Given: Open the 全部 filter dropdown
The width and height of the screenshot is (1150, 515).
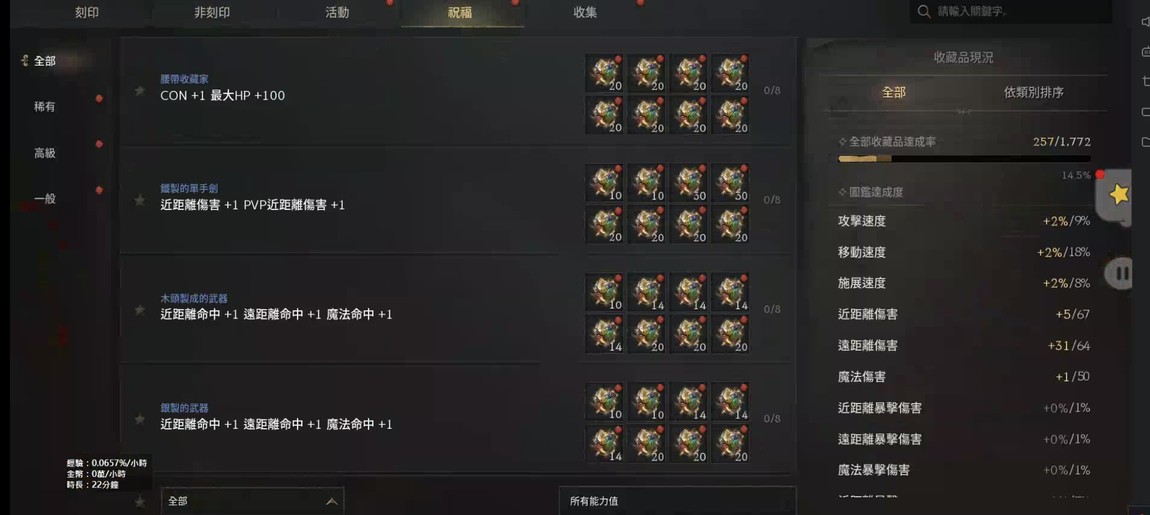Looking at the screenshot, I should [252, 501].
